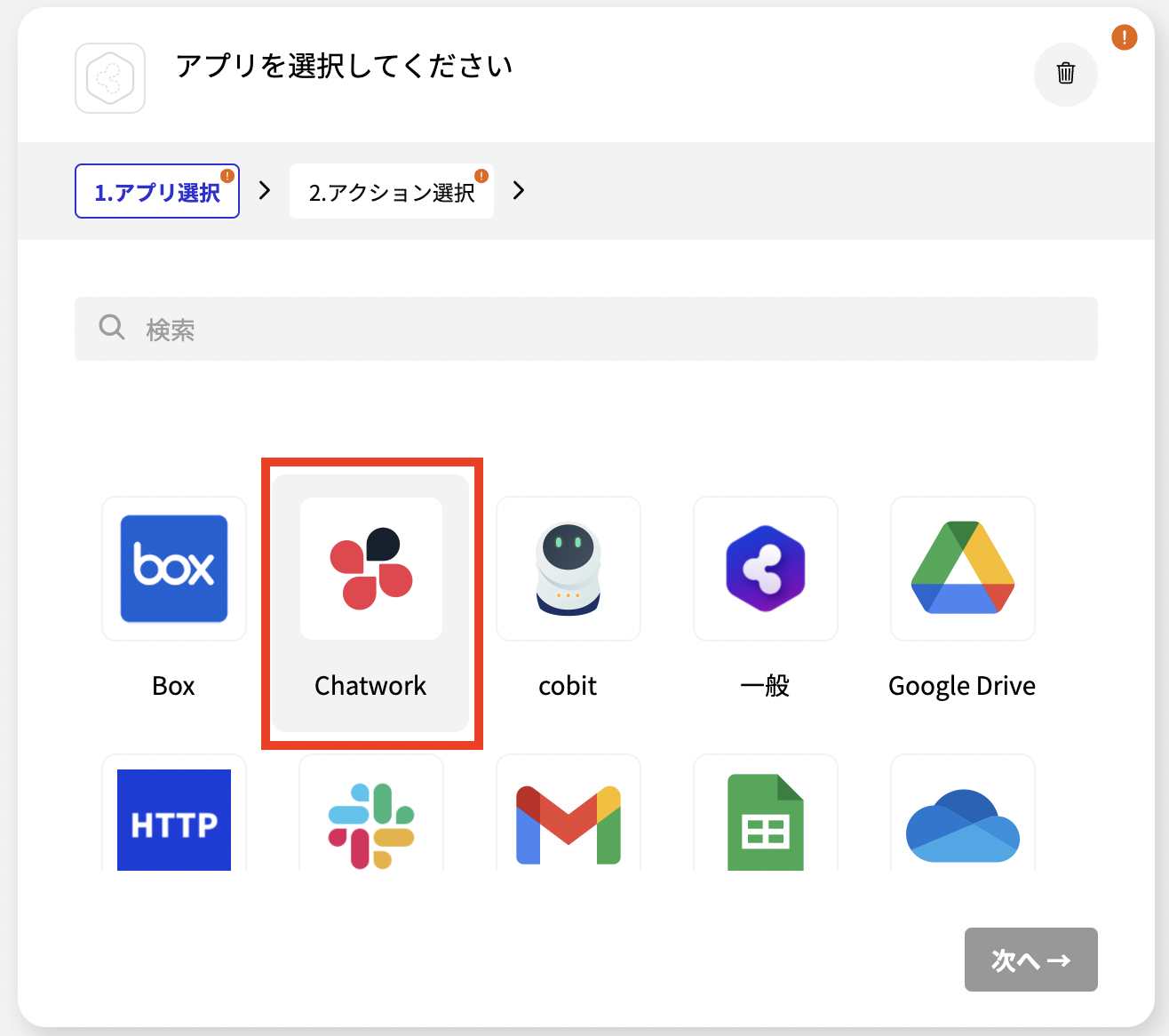Choose the Google Drive icon
Screen dimensions: 1169x1036
963,569
